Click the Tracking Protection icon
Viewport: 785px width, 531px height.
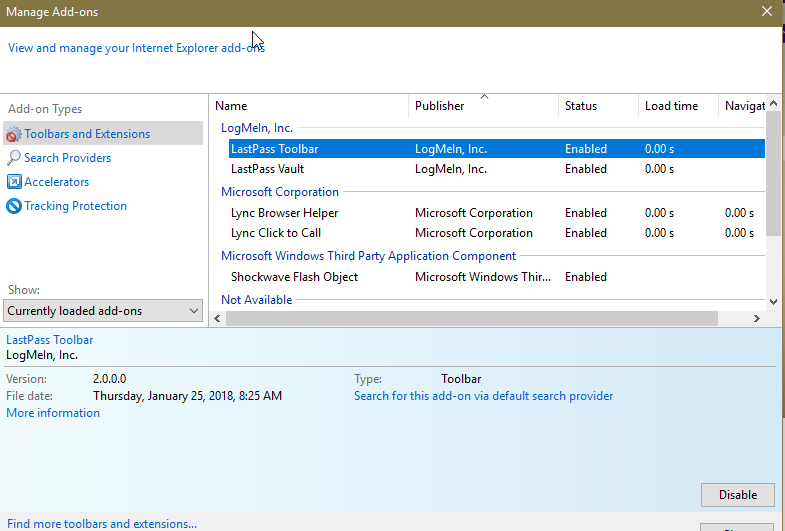point(13,206)
